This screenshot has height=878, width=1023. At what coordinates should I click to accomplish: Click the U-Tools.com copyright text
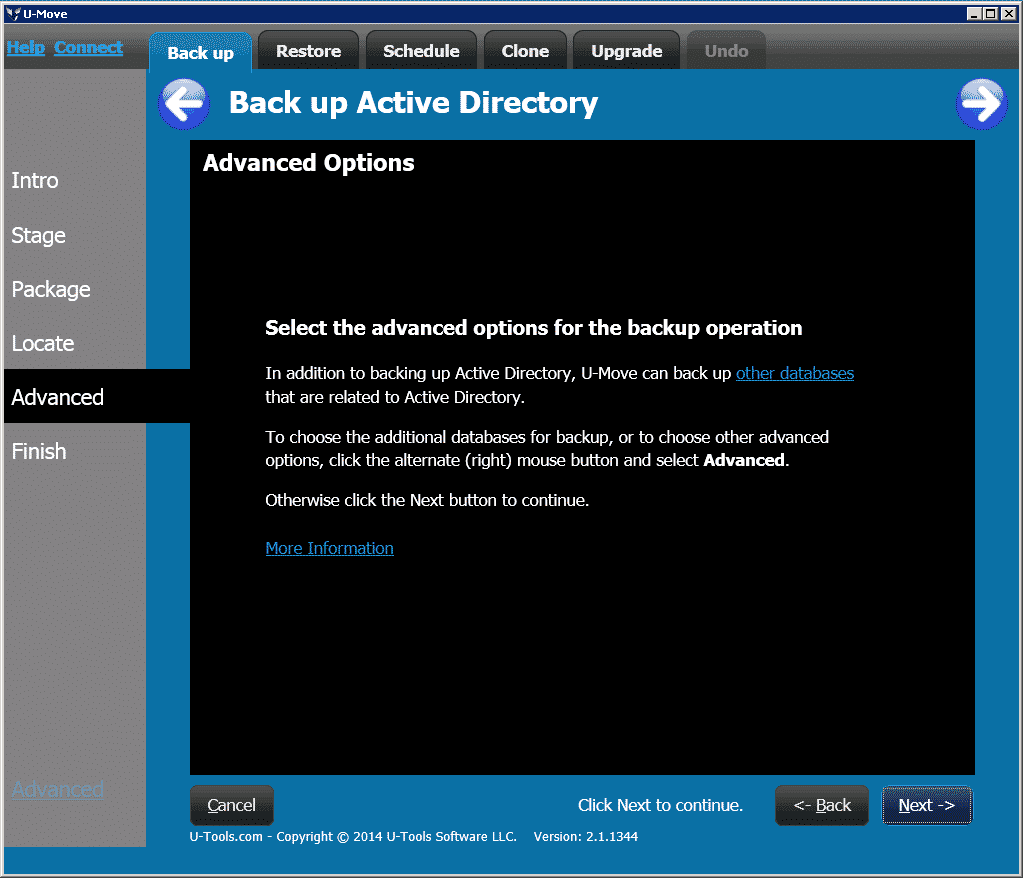click(353, 836)
